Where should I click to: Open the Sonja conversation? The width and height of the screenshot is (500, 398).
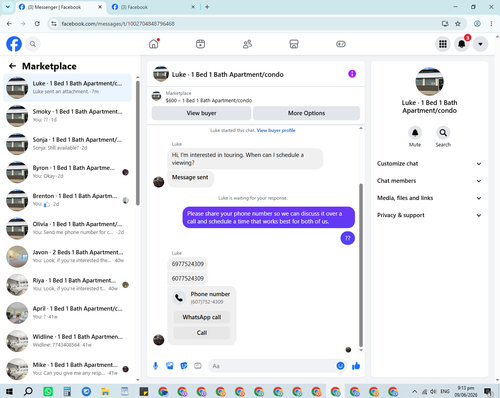pos(68,144)
